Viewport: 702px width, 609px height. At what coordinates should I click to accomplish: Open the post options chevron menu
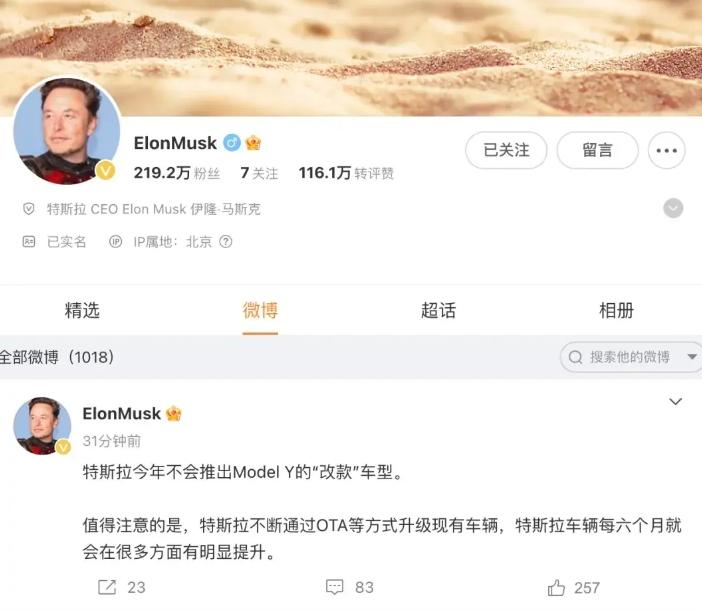point(675,401)
